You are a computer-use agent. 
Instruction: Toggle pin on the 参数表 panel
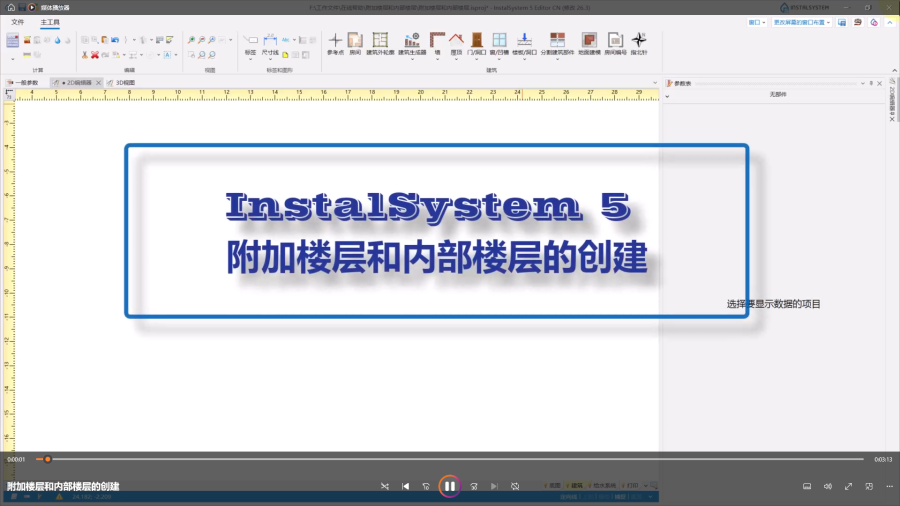click(x=870, y=83)
